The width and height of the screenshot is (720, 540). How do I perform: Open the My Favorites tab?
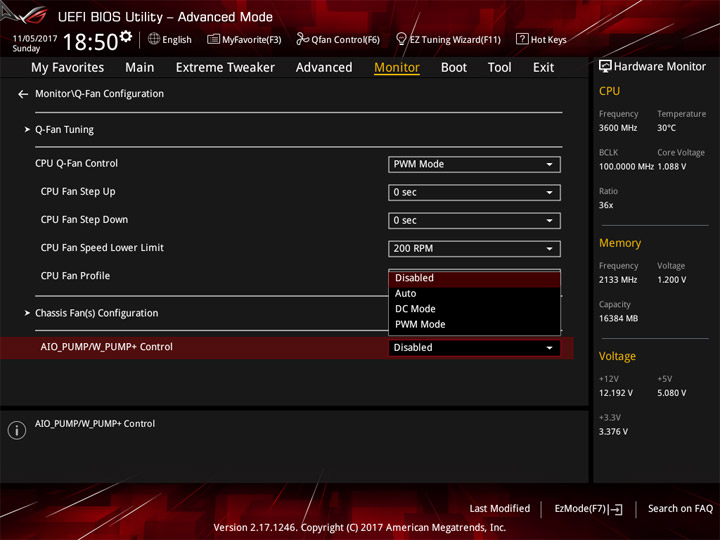click(x=68, y=68)
